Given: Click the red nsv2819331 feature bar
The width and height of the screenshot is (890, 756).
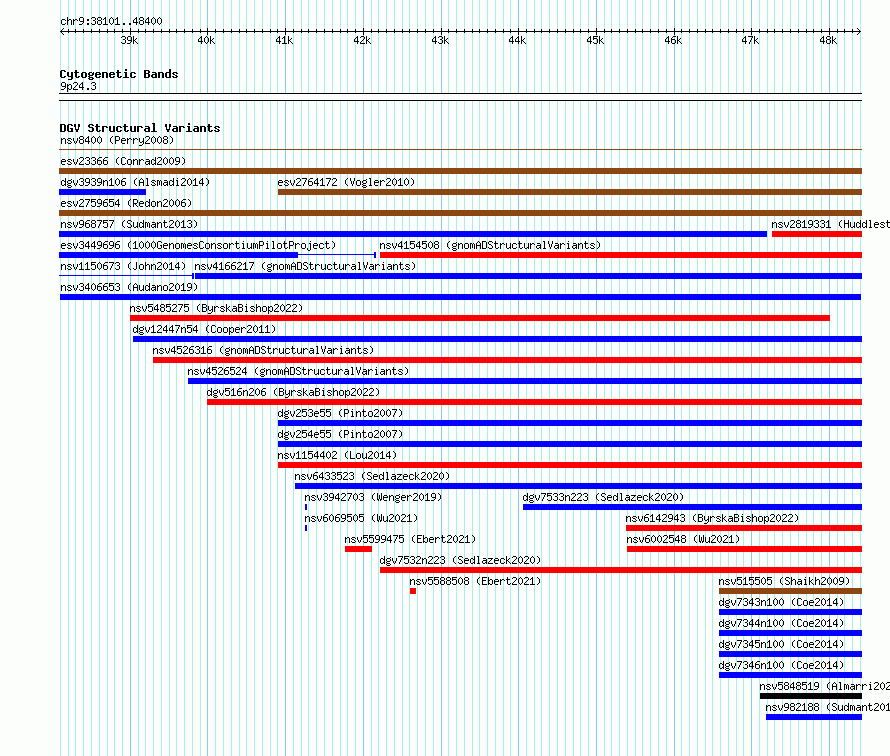Looking at the screenshot, I should tap(817, 234).
